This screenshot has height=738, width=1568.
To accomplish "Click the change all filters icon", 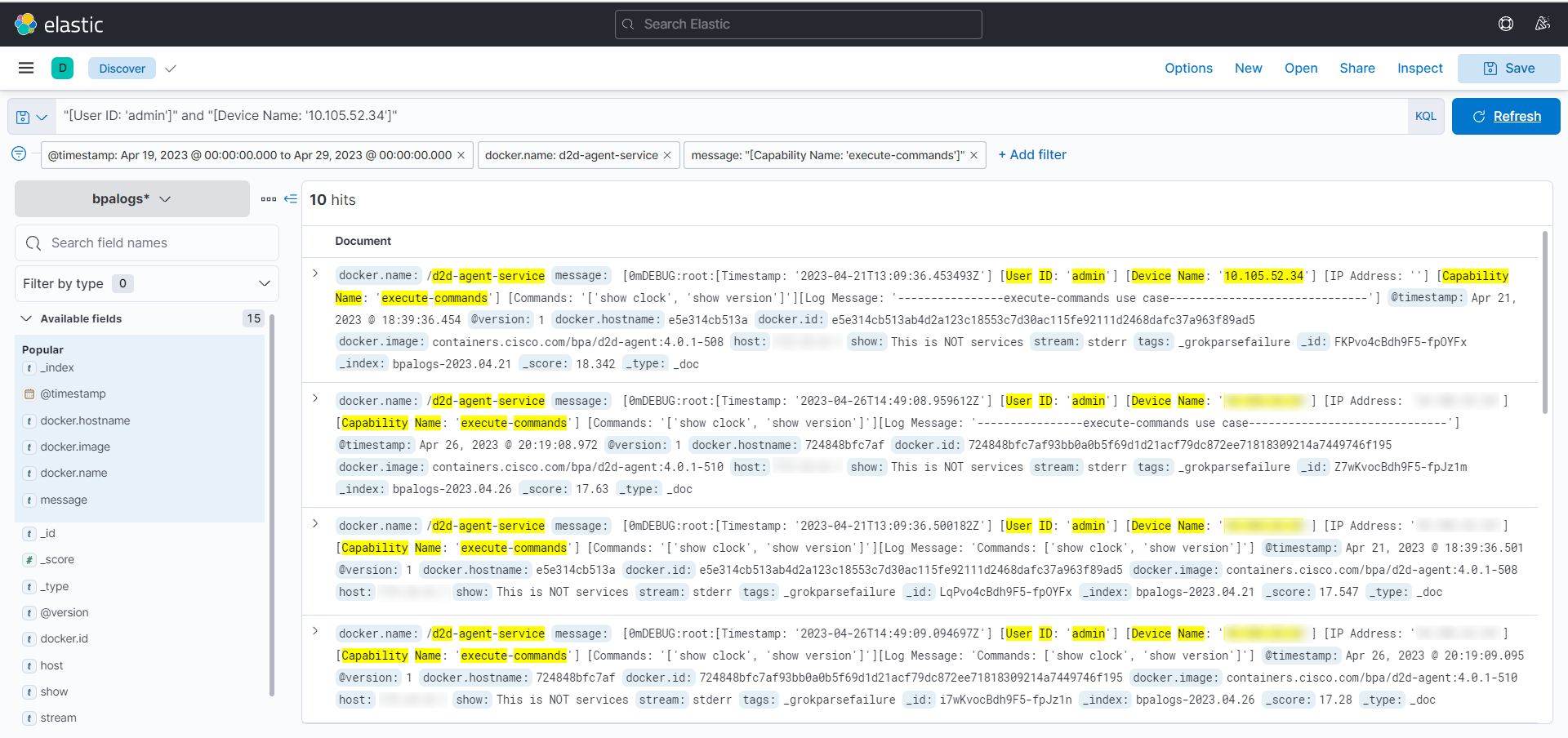I will [x=19, y=153].
